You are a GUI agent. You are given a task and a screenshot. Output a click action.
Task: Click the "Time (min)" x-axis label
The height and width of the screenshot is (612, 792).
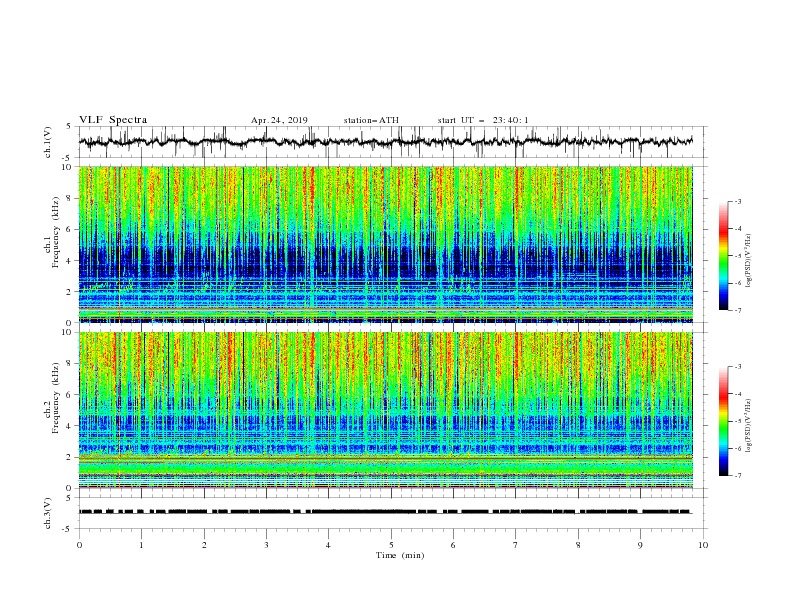[400, 555]
